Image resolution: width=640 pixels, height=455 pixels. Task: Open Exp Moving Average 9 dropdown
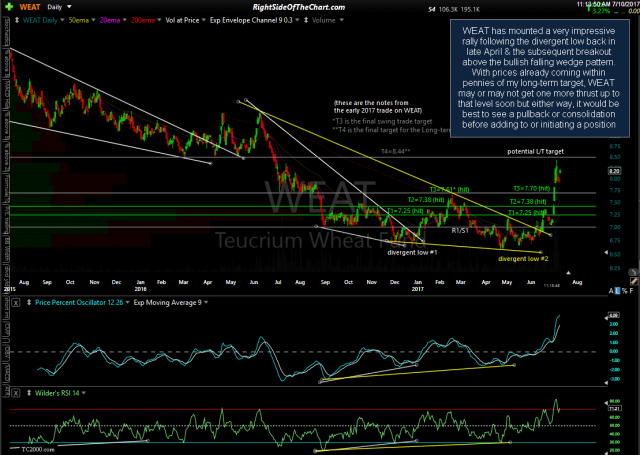coord(206,302)
